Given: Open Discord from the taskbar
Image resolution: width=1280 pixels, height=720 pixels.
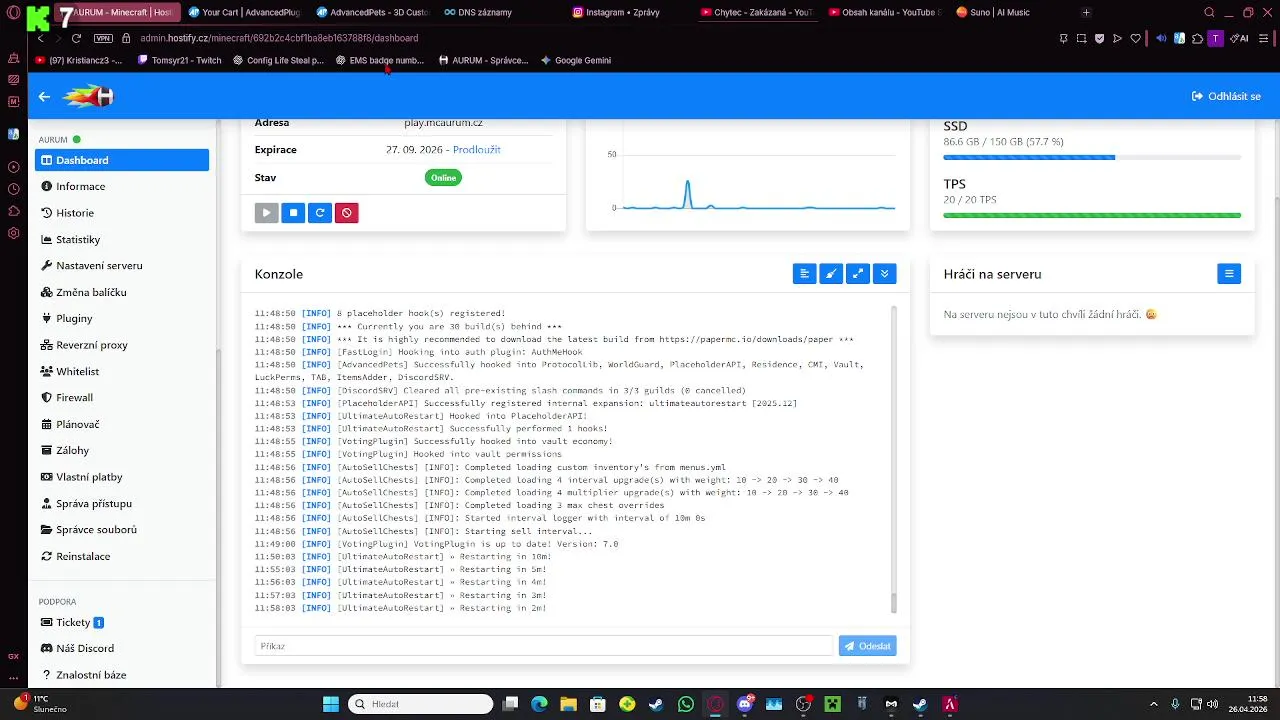Looking at the screenshot, I should pos(745,704).
